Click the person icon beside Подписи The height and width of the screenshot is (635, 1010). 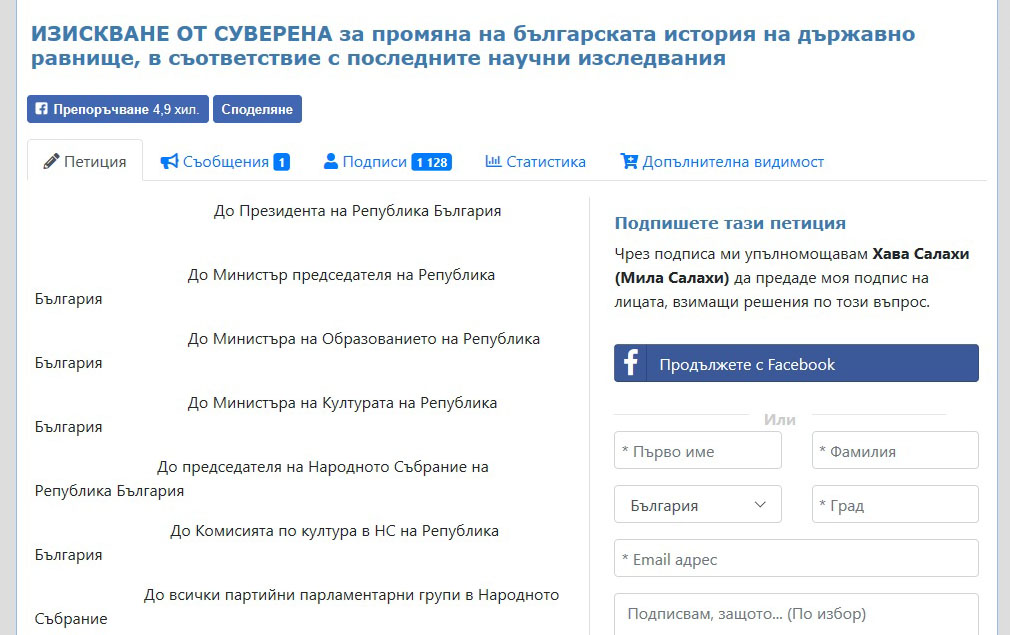pyautogui.click(x=331, y=162)
